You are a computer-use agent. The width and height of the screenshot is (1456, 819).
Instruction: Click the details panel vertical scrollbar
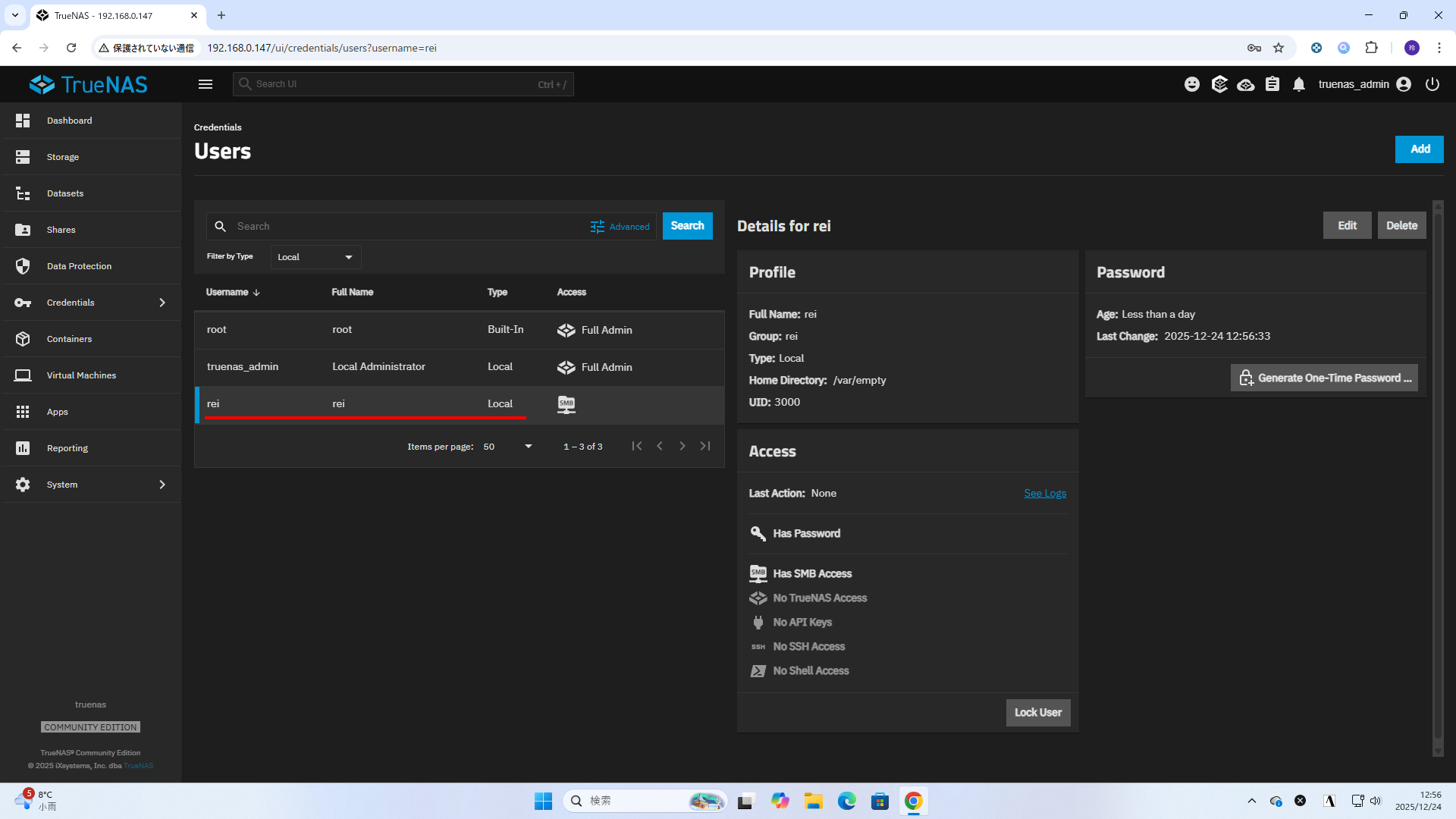1437,470
